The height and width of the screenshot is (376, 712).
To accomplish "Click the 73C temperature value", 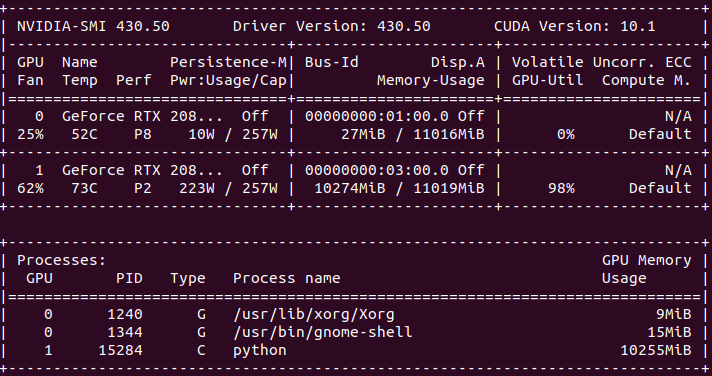I will [84, 188].
